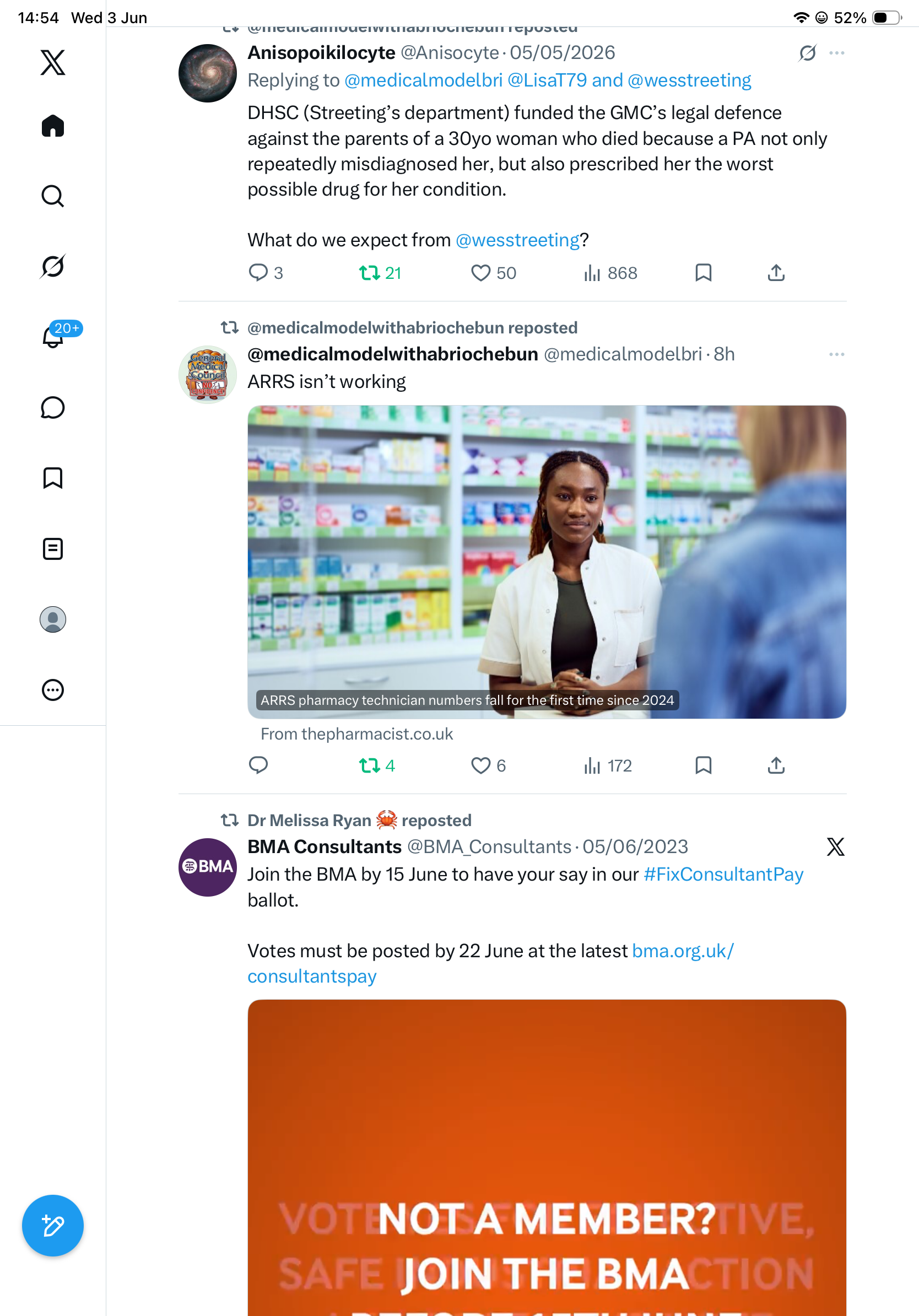Open Grok from the sidebar
919x1316 pixels.
click(53, 266)
